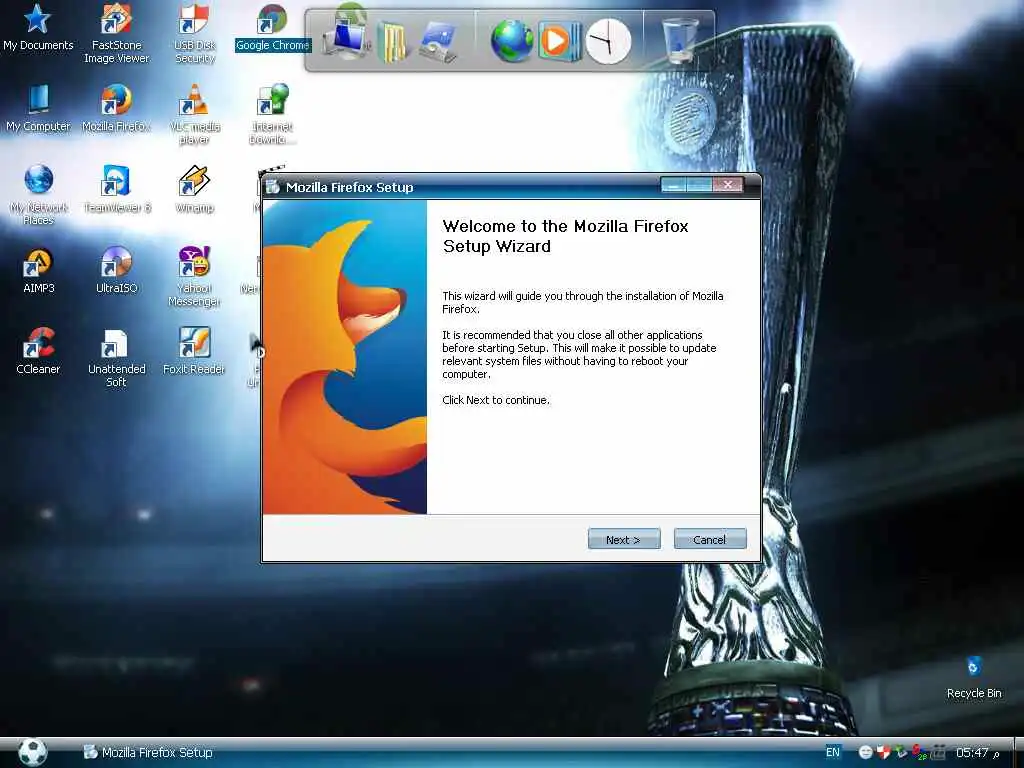Viewport: 1024px width, 768px height.
Task: Click the Mozilla Firefox Setup title bar text
Action: point(349,187)
